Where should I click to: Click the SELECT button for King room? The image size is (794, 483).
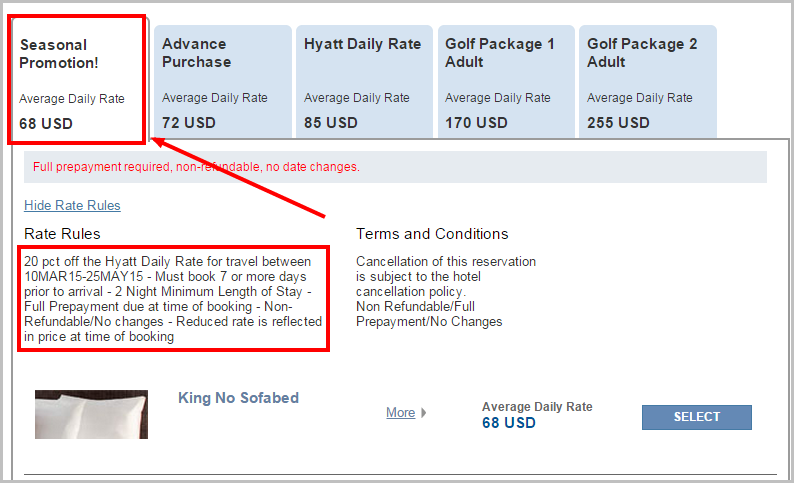(697, 417)
